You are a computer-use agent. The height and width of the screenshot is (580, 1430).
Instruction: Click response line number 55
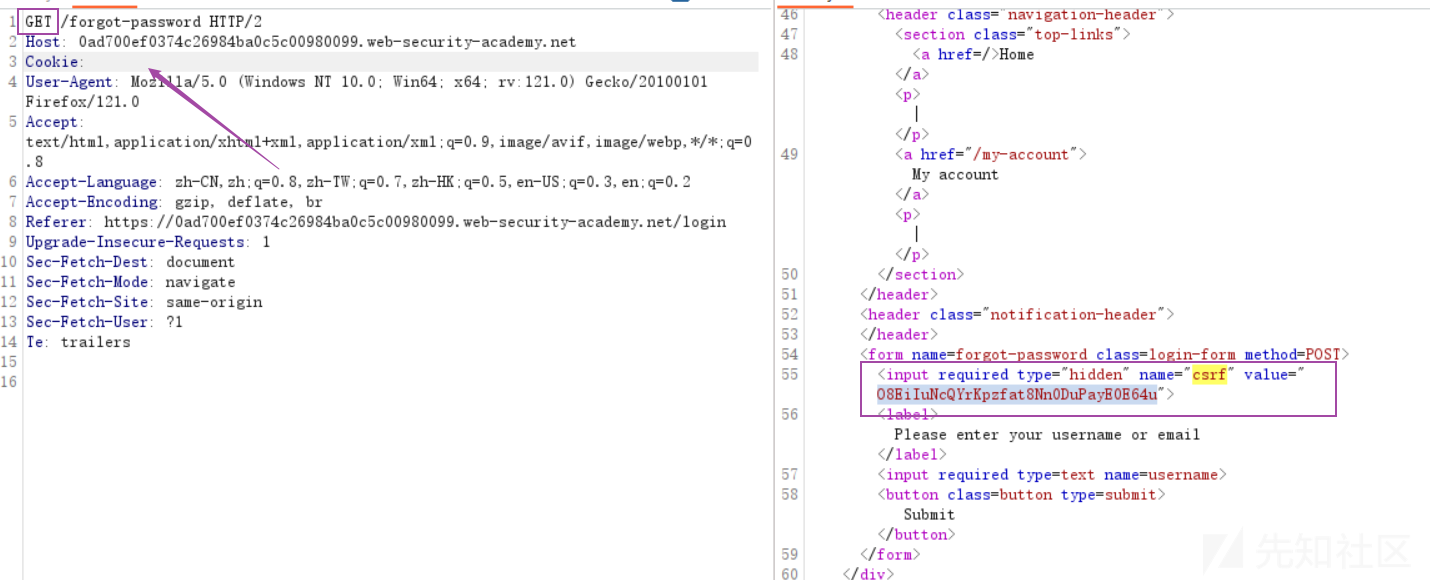tap(790, 374)
